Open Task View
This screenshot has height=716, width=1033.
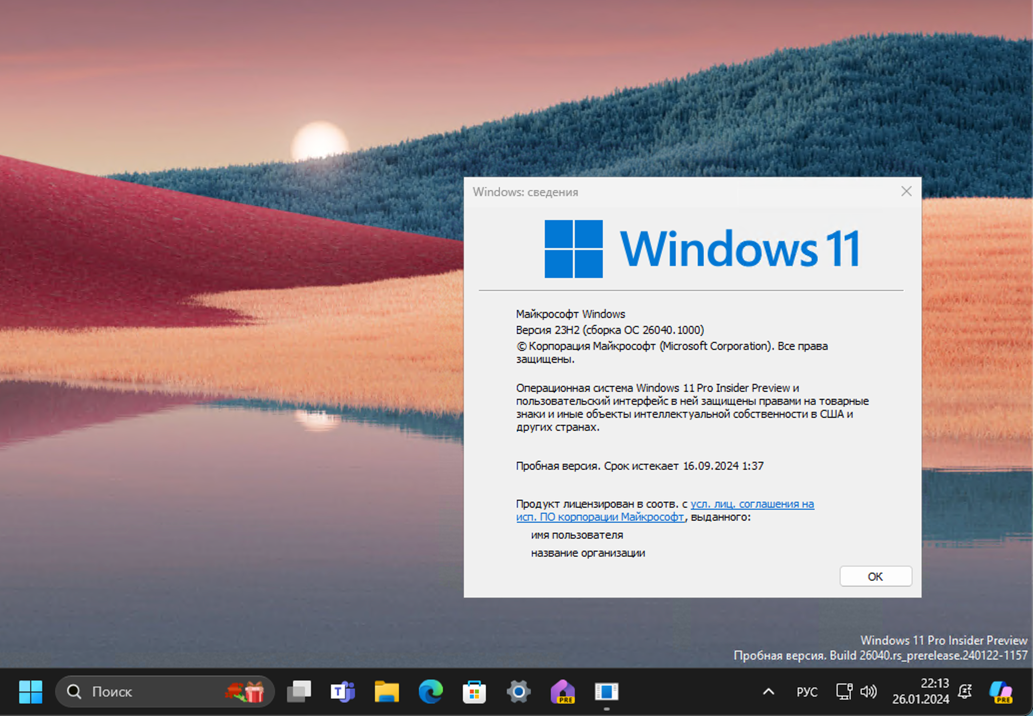coord(299,691)
